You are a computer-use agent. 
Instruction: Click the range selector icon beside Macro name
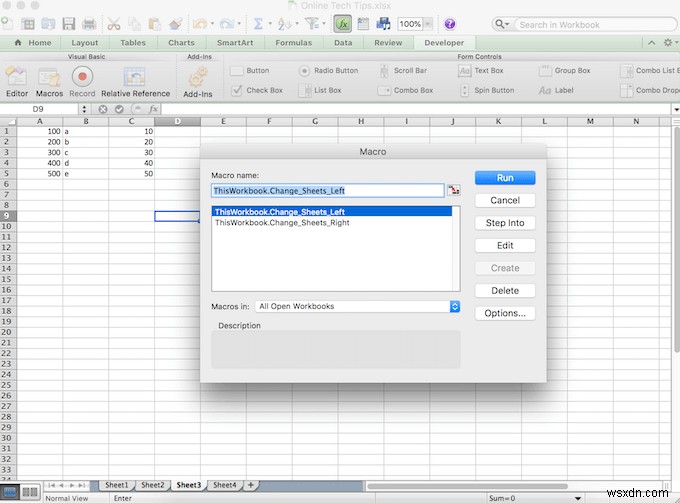point(454,190)
